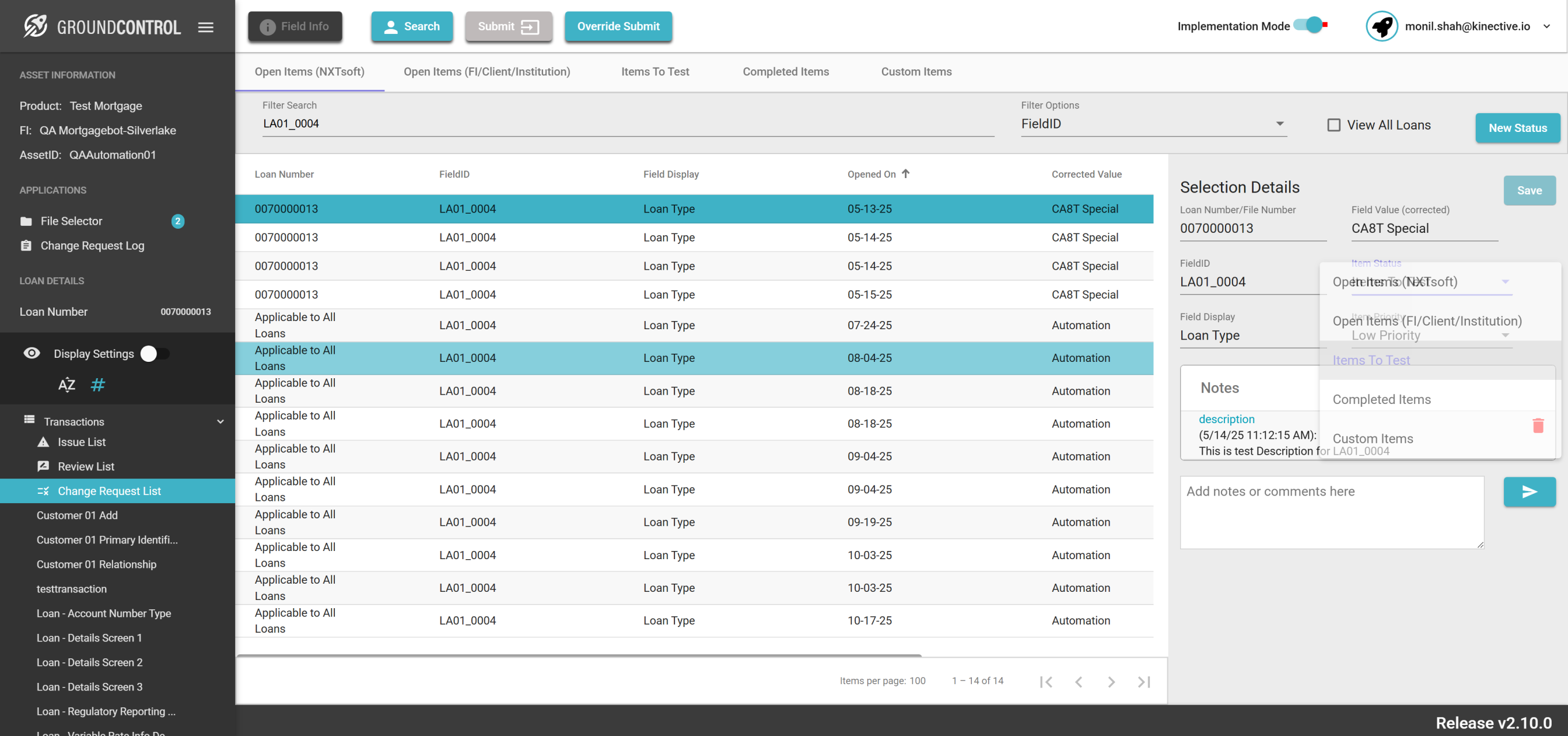The width and height of the screenshot is (1568, 736).
Task: Check the View All Loans checkbox
Action: tap(1333, 125)
